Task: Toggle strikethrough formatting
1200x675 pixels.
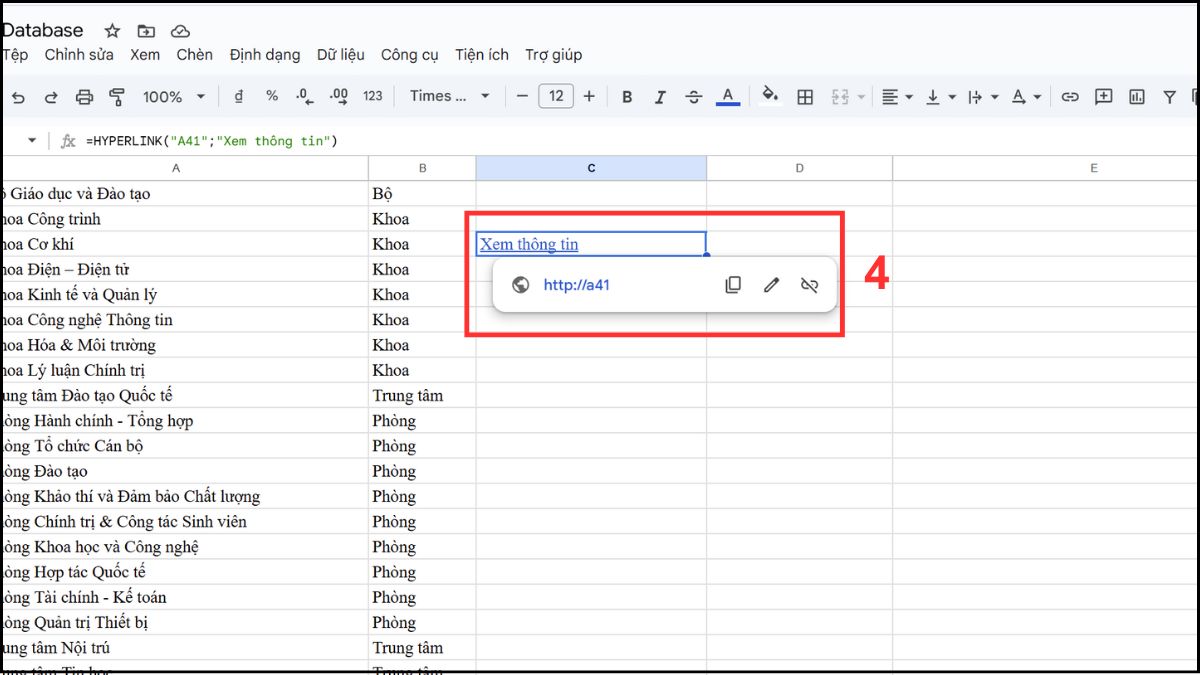Action: click(692, 96)
